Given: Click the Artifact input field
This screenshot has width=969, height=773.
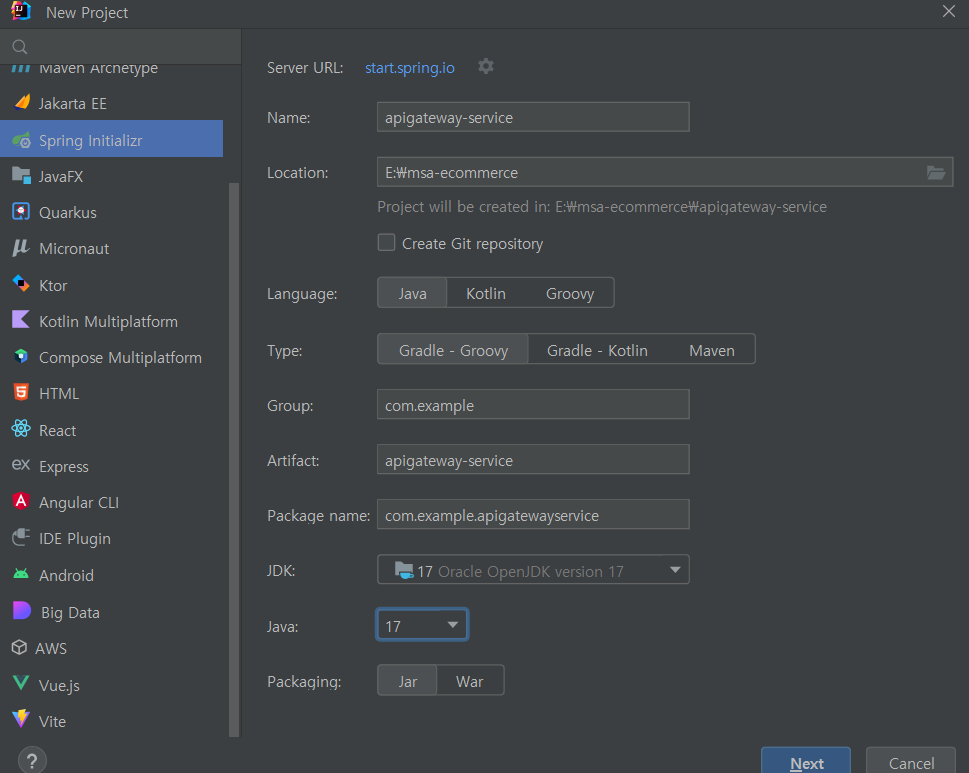Looking at the screenshot, I should [x=533, y=459].
